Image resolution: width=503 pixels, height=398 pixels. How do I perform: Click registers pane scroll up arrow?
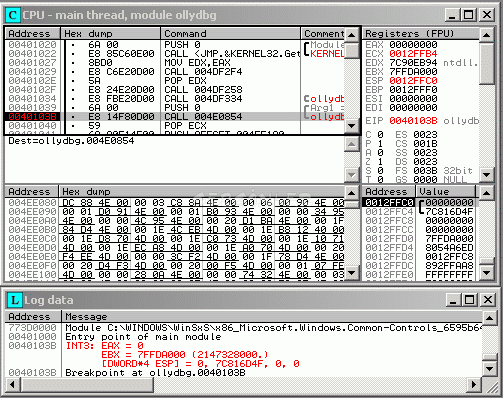pyautogui.click(x=486, y=34)
